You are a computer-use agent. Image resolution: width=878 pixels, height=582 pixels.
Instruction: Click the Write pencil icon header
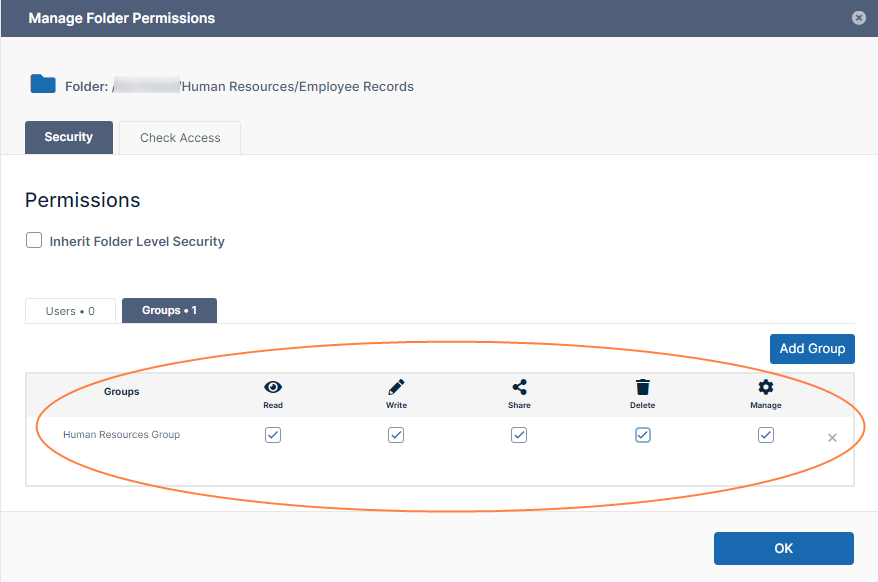pos(396,388)
